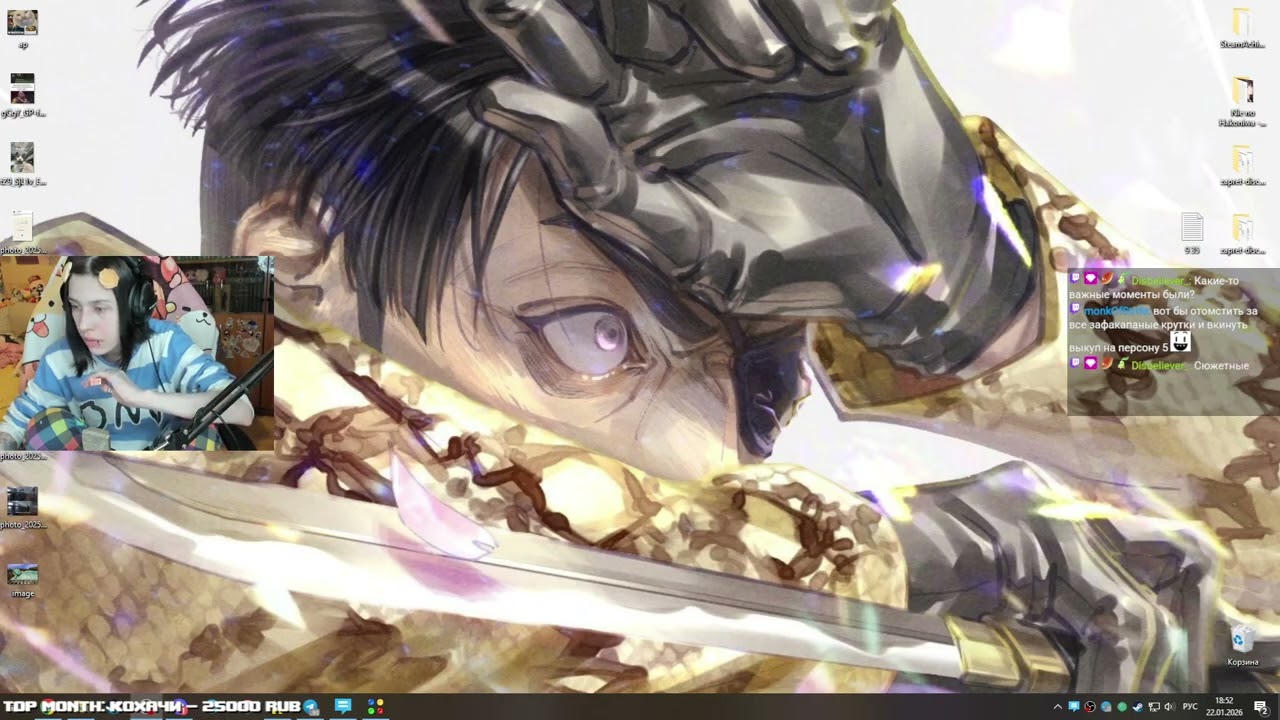The image size is (1280, 720).
Task: Open Steam from the system tray
Action: coord(1138,707)
